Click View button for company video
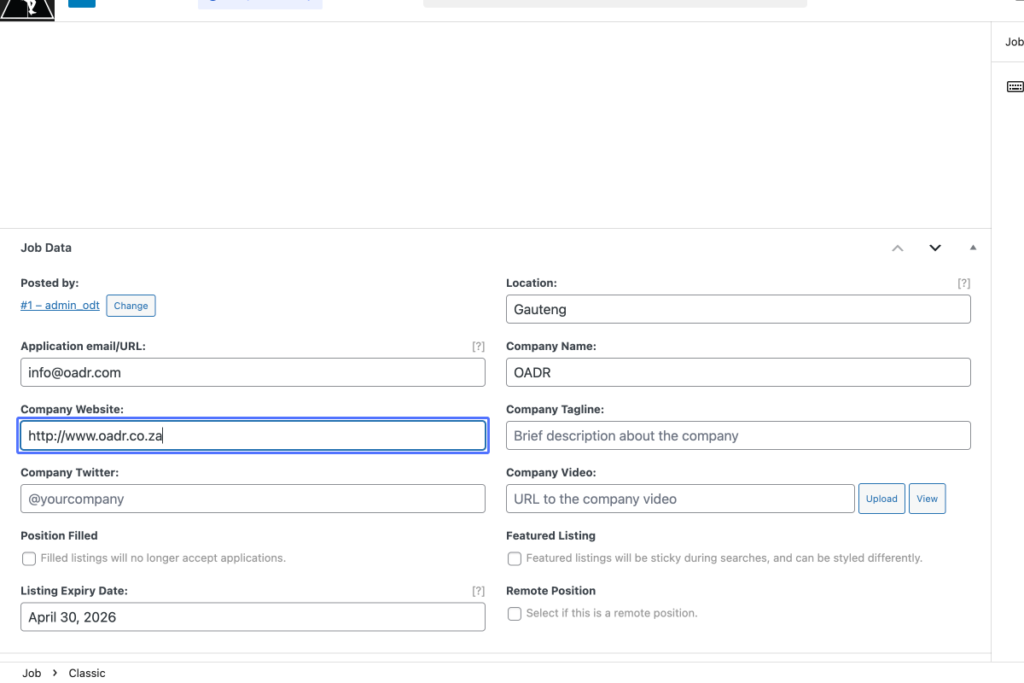1024x683 pixels. click(x=927, y=499)
